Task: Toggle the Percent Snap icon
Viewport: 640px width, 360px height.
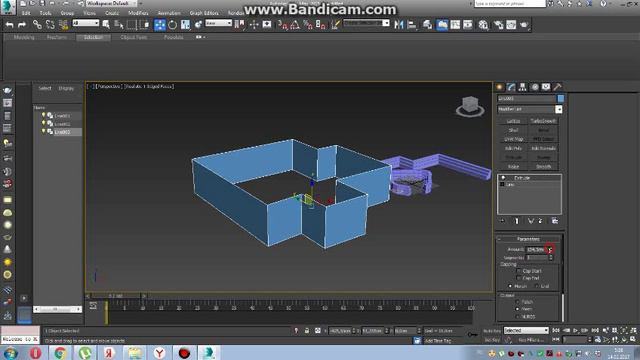Action: (308, 25)
